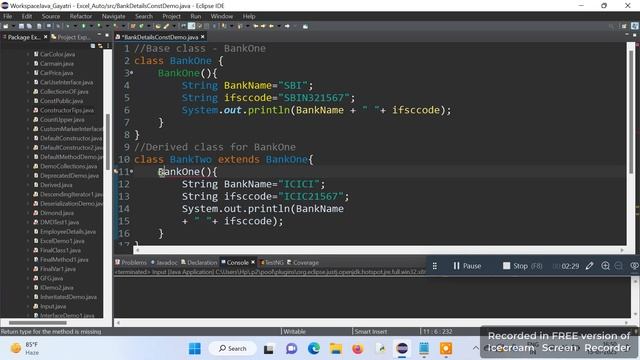Open the Back history dropdown arrow

pyautogui.click(x=279, y=26)
